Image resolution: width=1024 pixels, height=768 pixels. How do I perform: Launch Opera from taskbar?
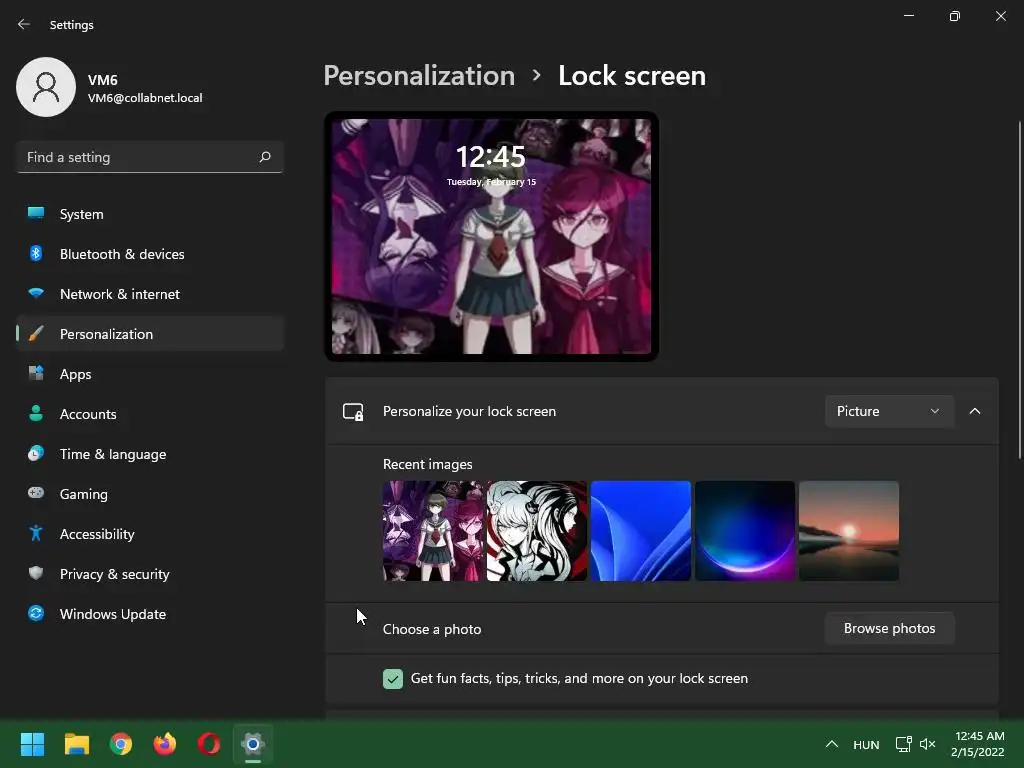click(209, 744)
